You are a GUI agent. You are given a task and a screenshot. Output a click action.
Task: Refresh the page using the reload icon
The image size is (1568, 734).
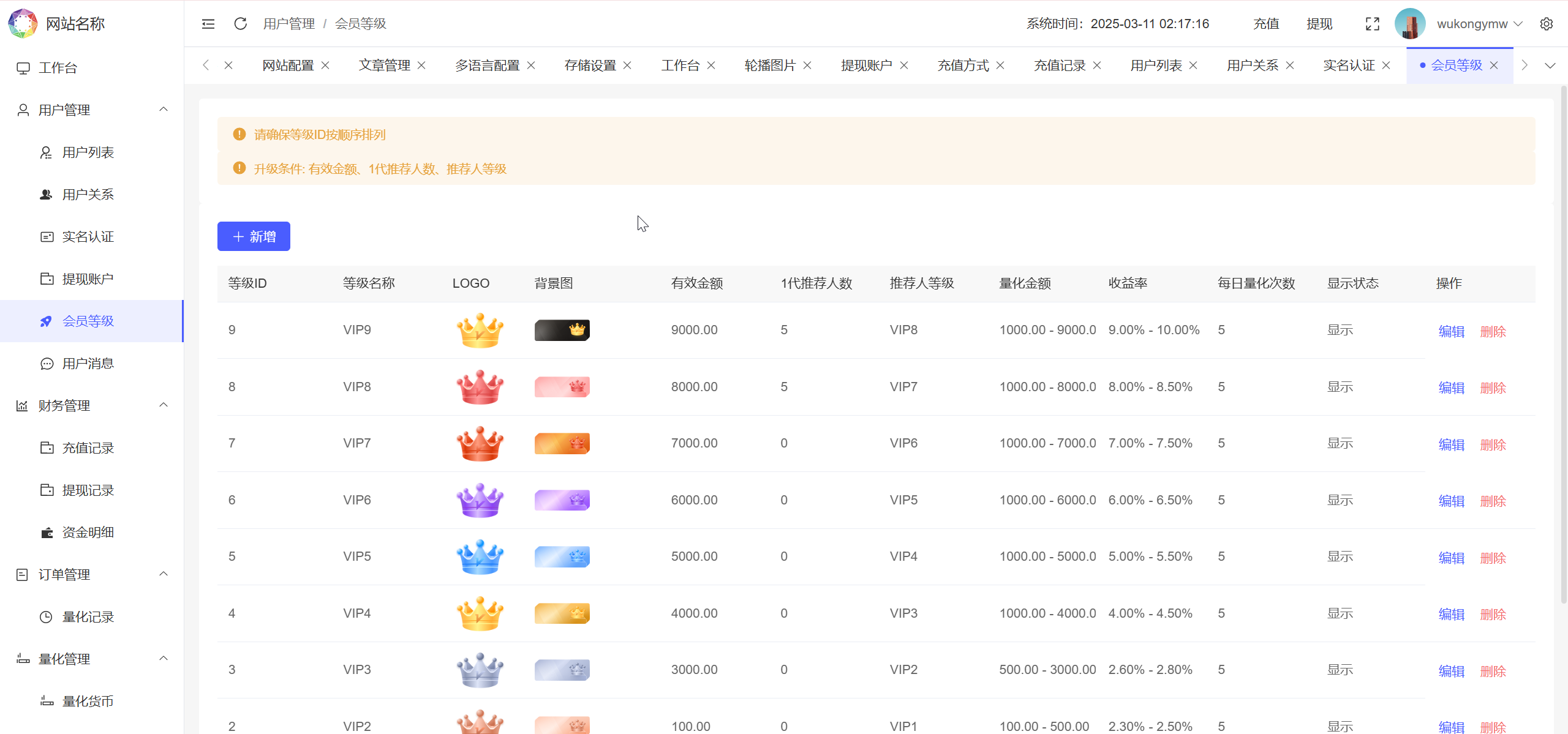click(240, 23)
